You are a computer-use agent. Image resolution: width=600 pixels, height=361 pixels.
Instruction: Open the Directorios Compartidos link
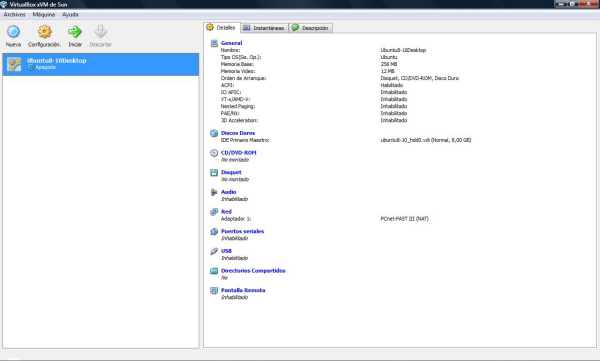coord(253,271)
